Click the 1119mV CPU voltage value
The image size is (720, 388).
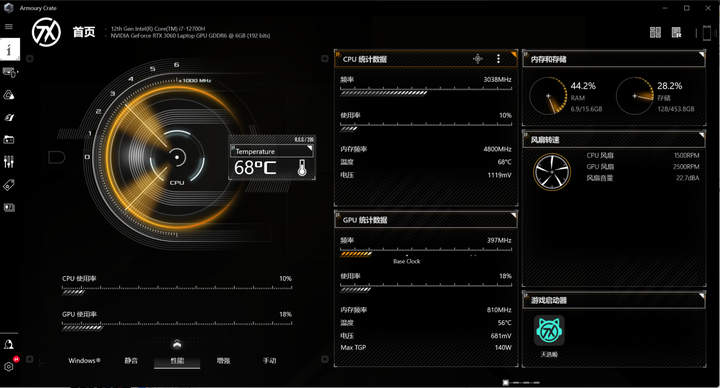pyautogui.click(x=499, y=175)
